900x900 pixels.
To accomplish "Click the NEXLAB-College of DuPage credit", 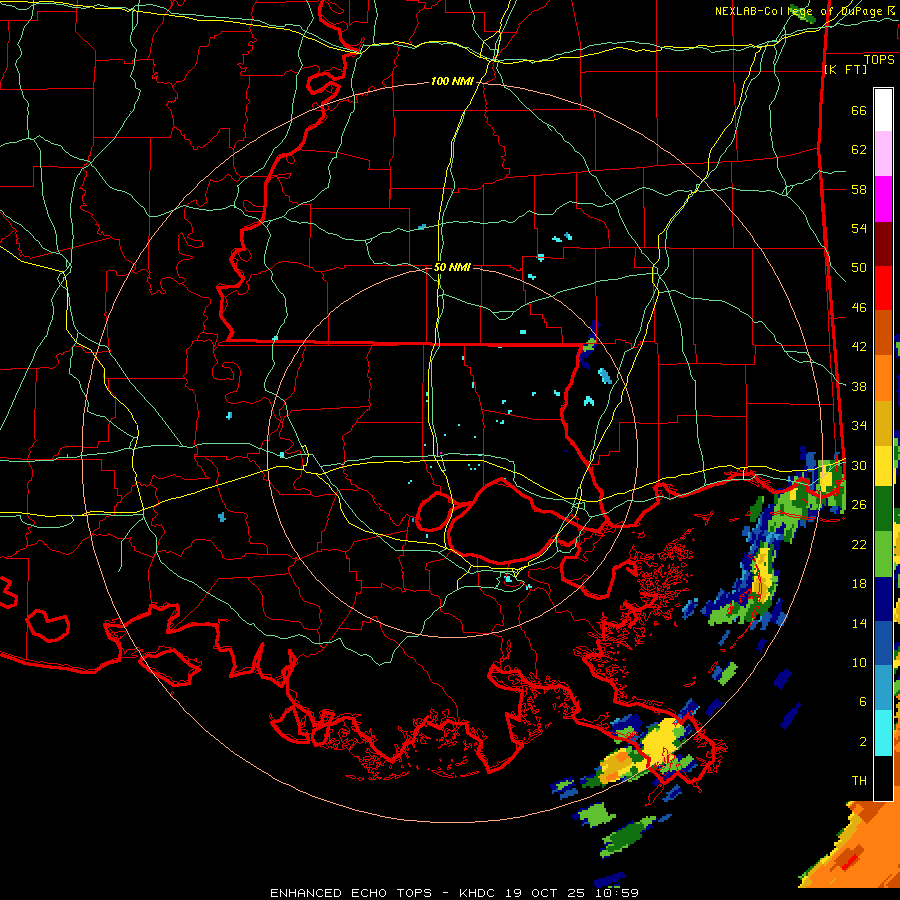I will click(805, 11).
